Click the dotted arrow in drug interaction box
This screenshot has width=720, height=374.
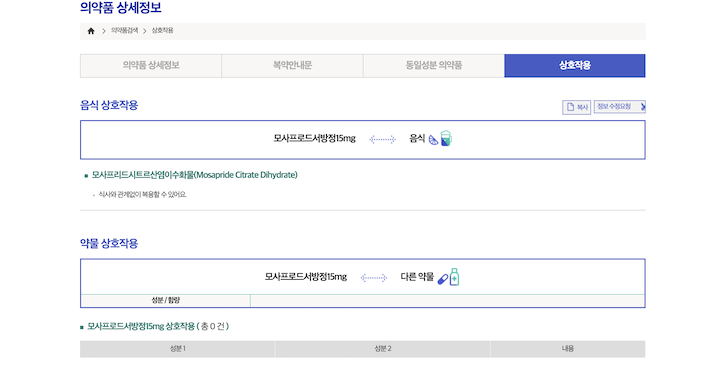point(374,278)
